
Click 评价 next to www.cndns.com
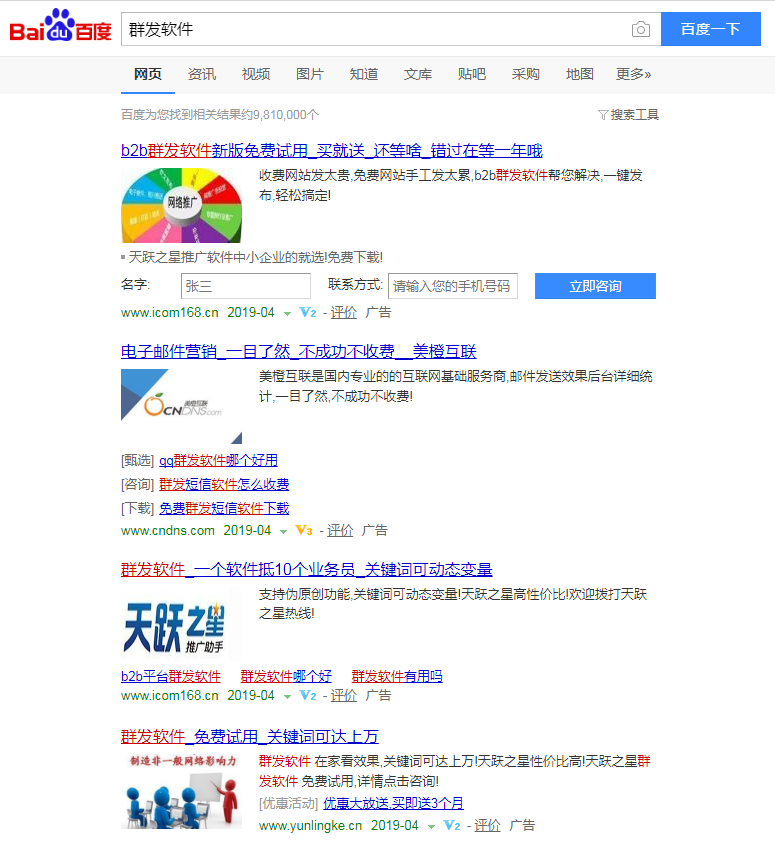340,530
